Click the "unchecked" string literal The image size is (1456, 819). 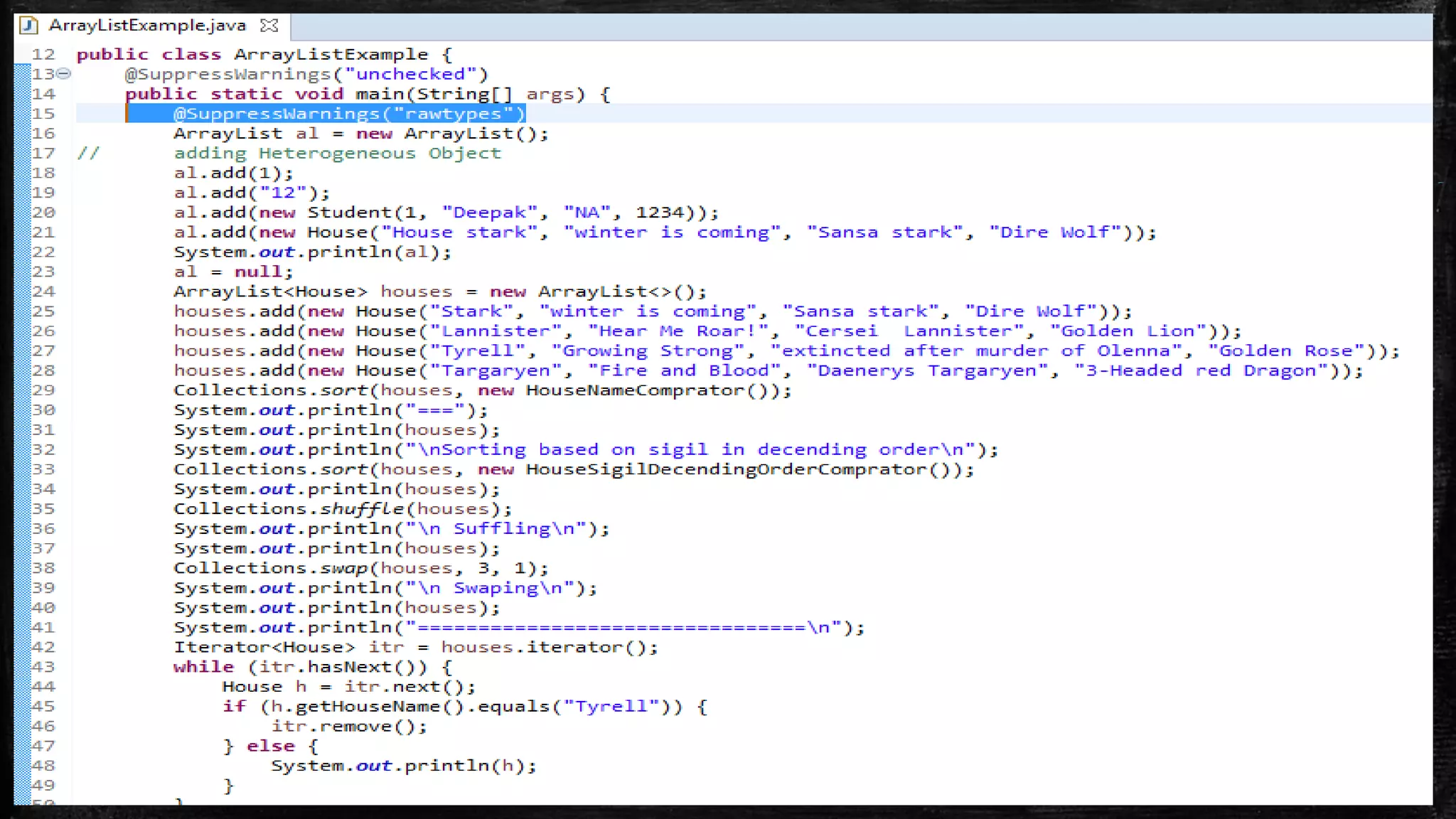click(x=410, y=74)
